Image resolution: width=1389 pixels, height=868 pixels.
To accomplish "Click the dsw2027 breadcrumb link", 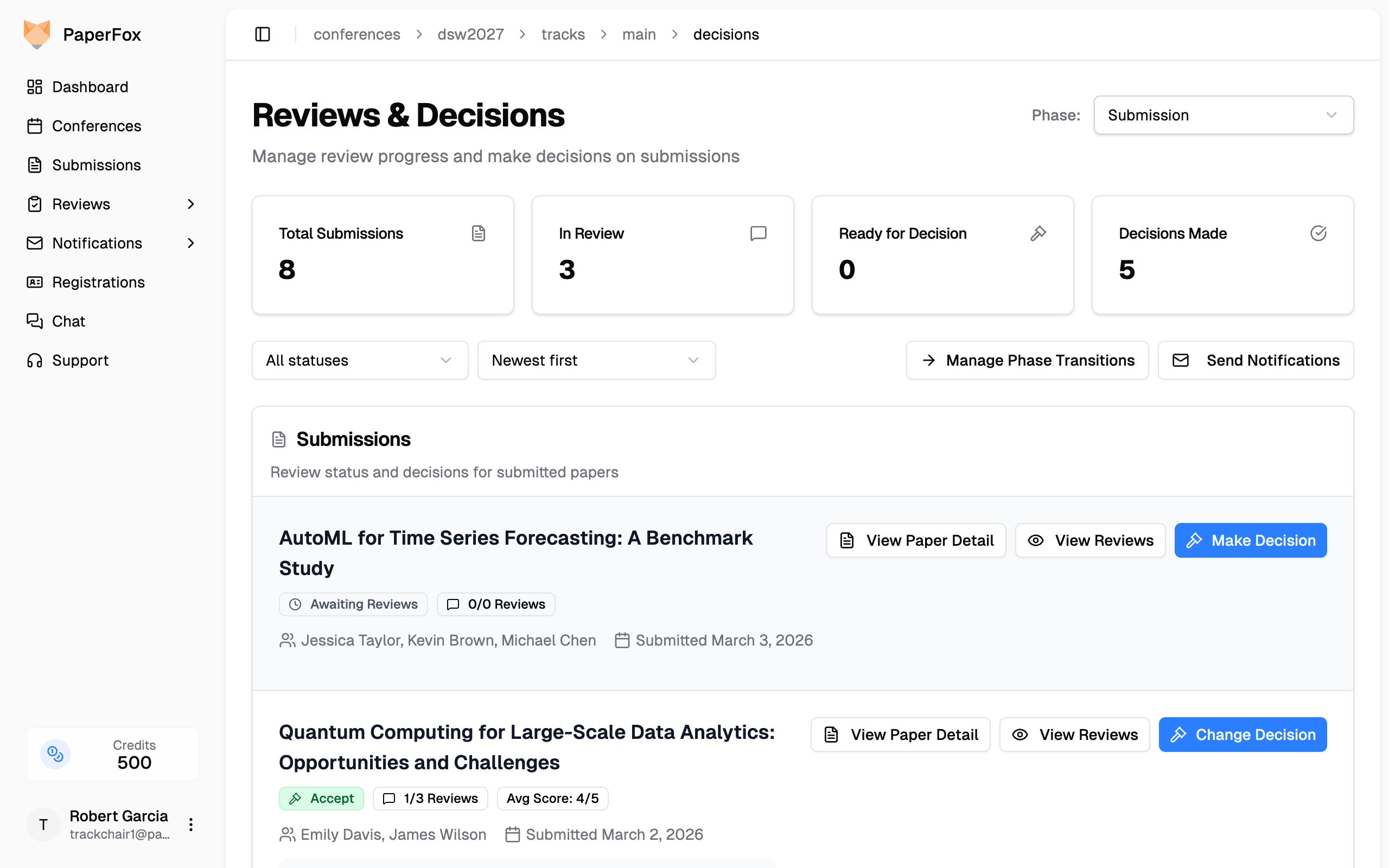I will 470,34.
